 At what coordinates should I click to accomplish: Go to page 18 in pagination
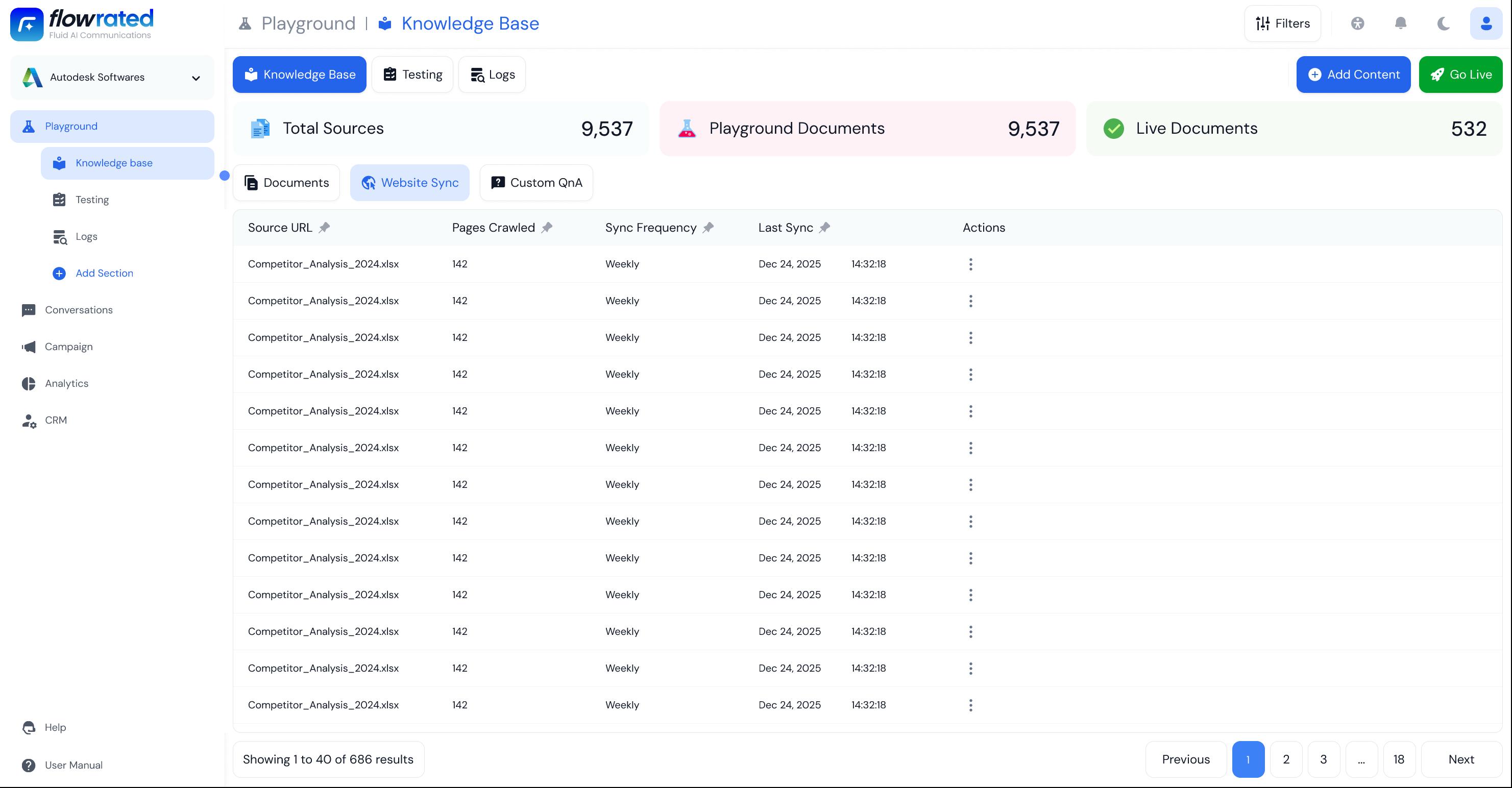(1399, 759)
